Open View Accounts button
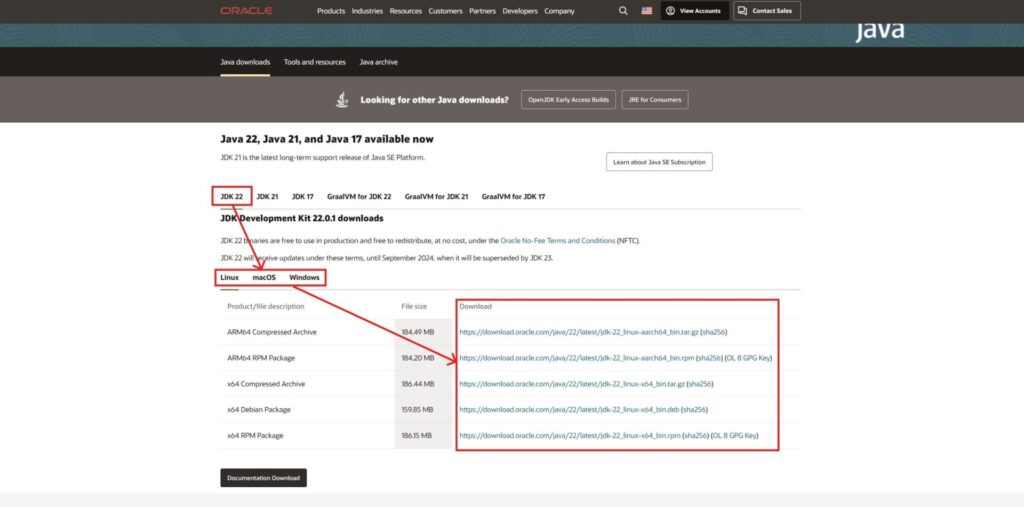This screenshot has width=1024, height=507. (694, 11)
